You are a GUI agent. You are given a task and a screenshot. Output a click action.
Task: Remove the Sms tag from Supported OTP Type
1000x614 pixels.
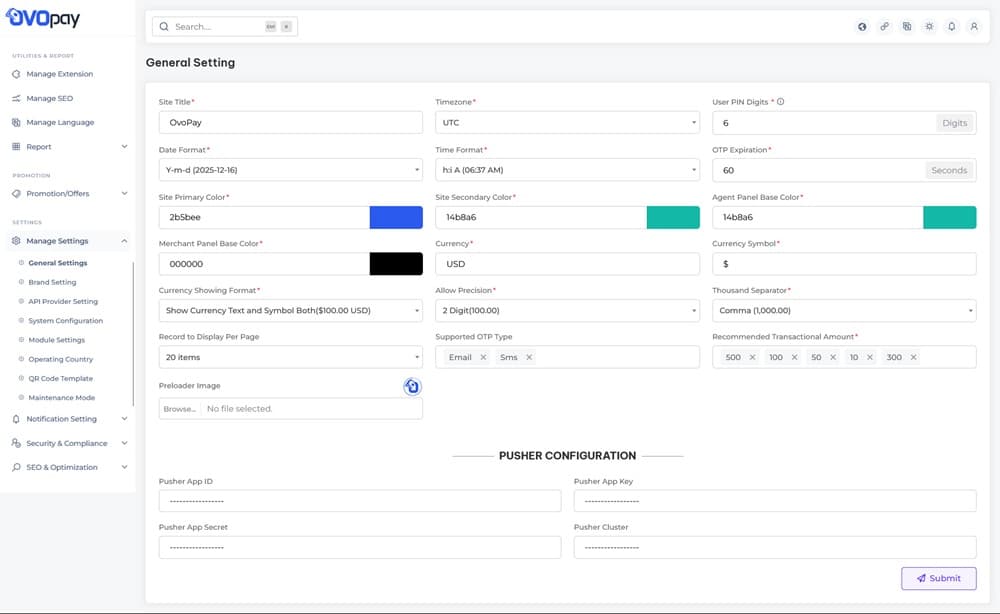pos(529,357)
